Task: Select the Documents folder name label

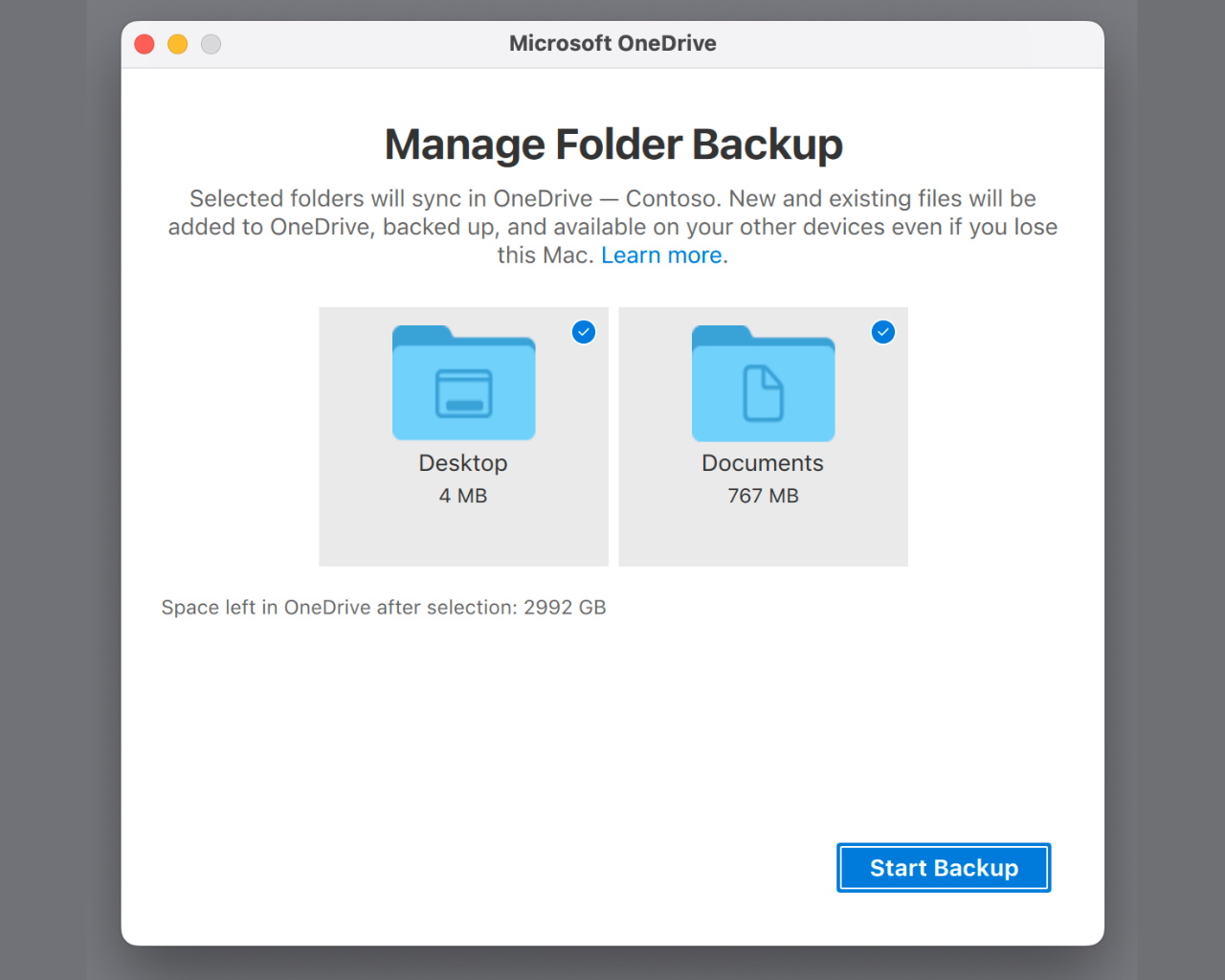Action: click(x=763, y=463)
